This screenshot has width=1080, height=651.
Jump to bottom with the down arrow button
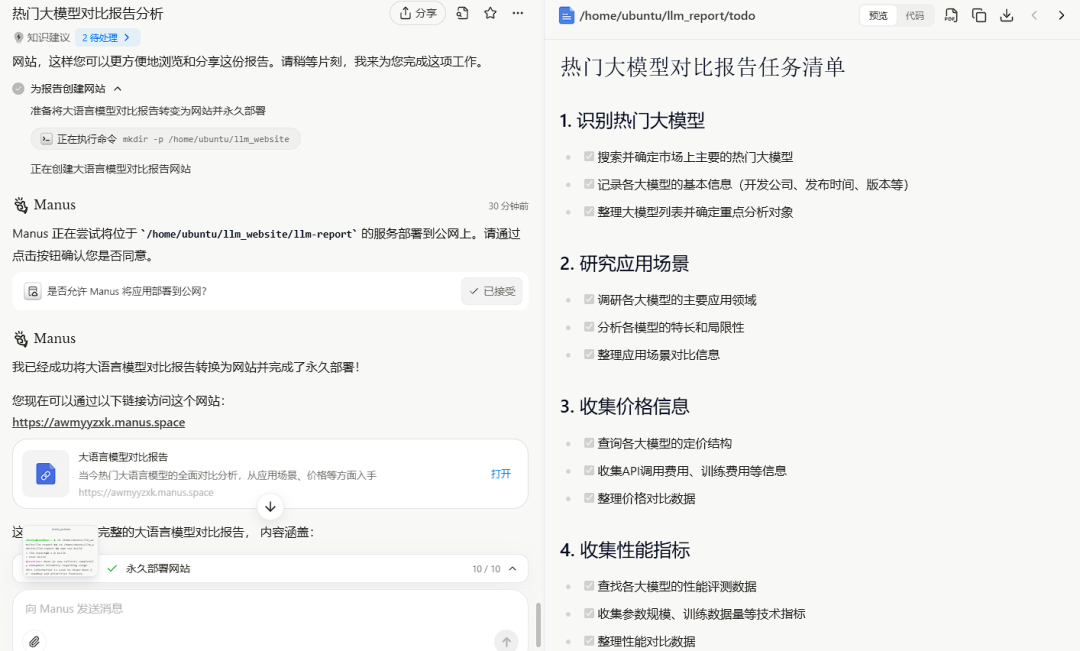tap(271, 507)
